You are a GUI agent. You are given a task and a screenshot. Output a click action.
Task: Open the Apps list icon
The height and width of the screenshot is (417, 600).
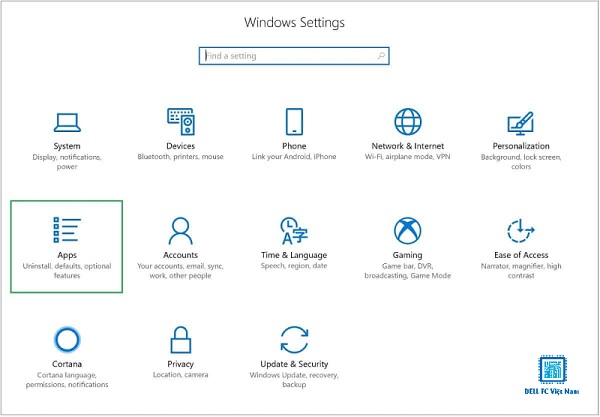[x=67, y=230]
